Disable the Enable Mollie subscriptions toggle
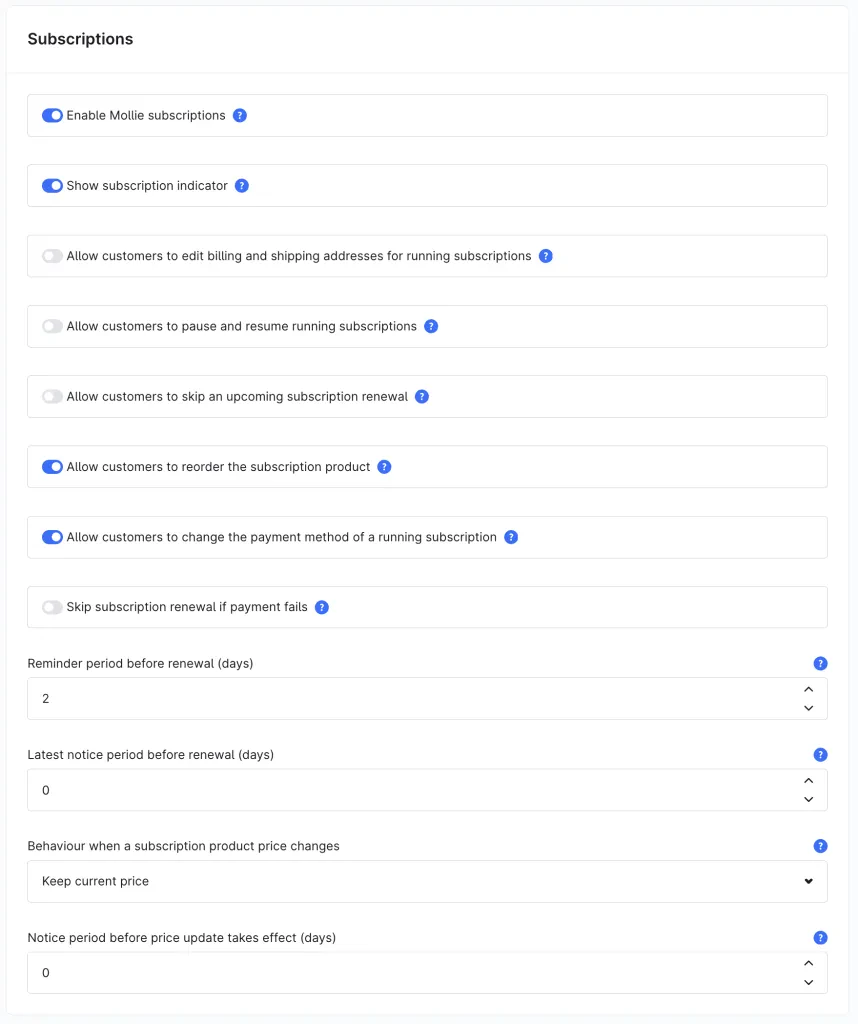Screen dimensions: 858x1024 pyautogui.click(x=52, y=116)
